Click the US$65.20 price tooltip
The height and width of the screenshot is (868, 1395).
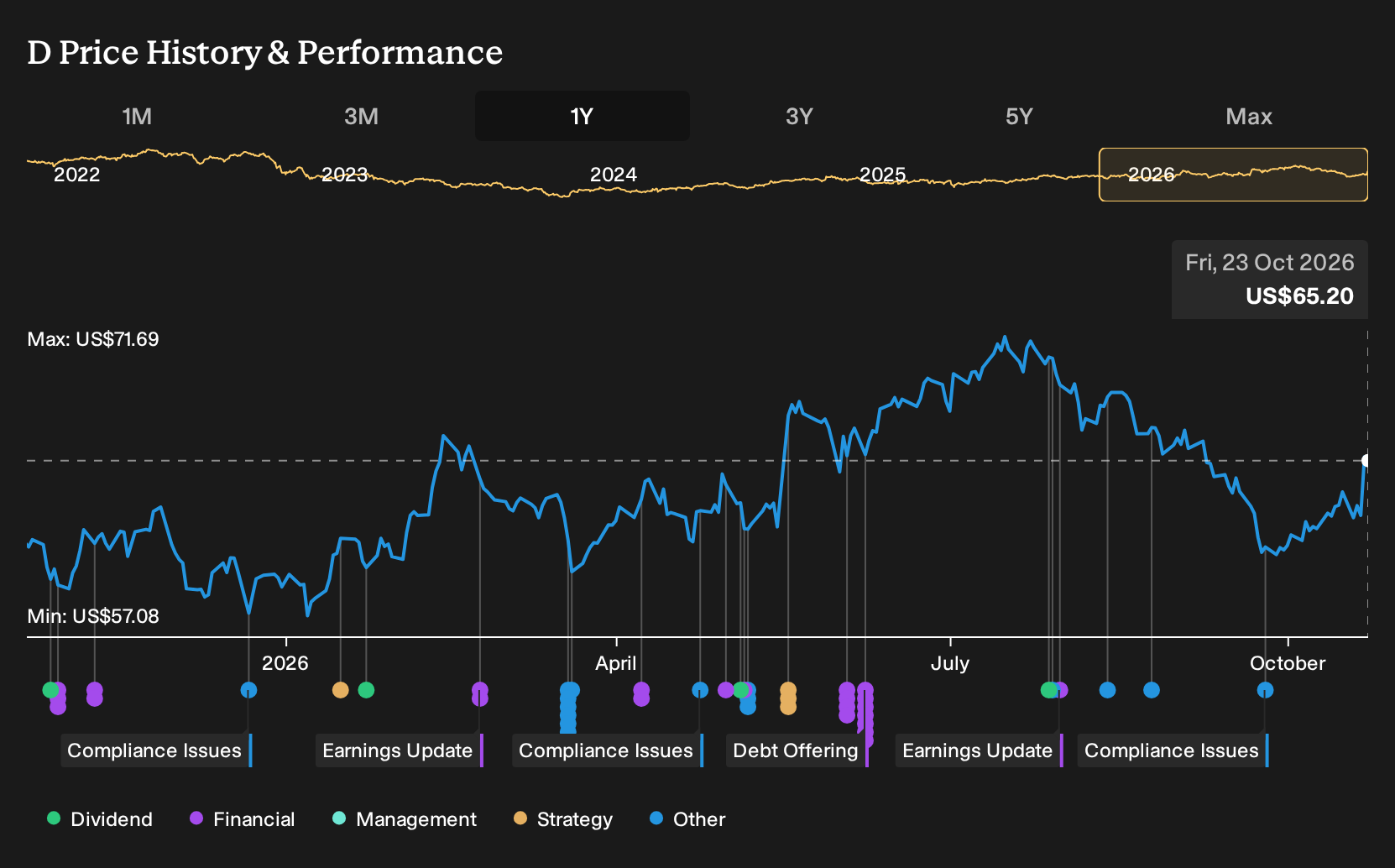(x=1269, y=280)
